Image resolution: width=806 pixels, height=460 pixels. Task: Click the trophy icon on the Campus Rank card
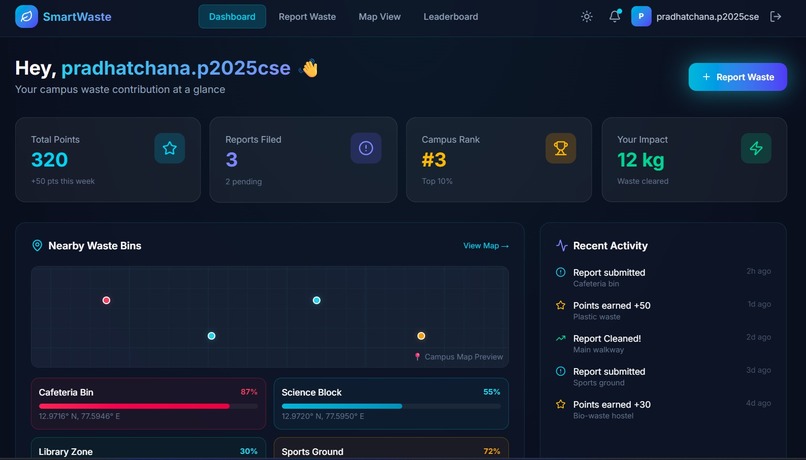coord(561,148)
